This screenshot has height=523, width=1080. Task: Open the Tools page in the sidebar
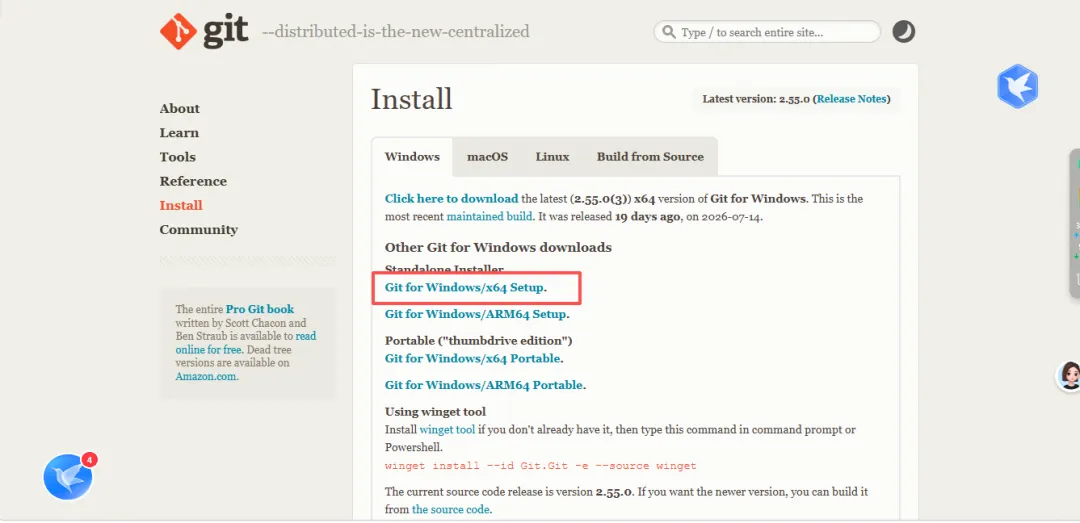(x=178, y=157)
